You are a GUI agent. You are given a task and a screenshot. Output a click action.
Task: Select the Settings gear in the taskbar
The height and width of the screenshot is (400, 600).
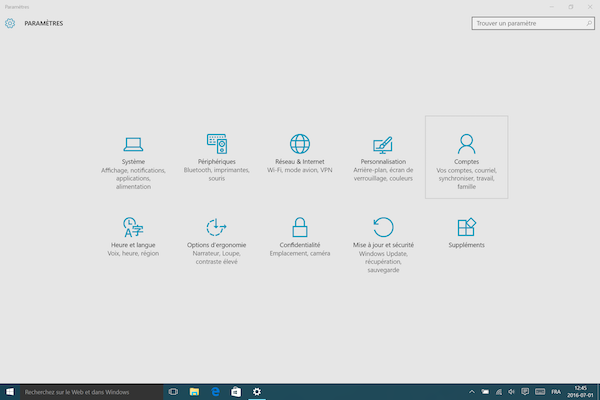[x=257, y=392]
